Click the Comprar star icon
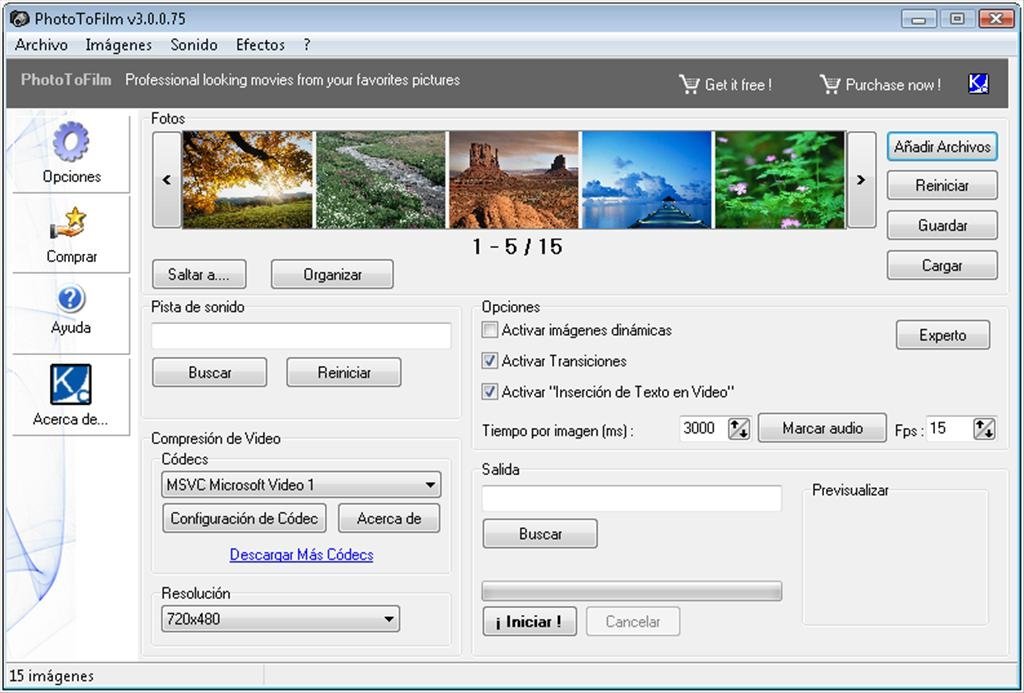This screenshot has height=693, width=1024. tap(71, 224)
